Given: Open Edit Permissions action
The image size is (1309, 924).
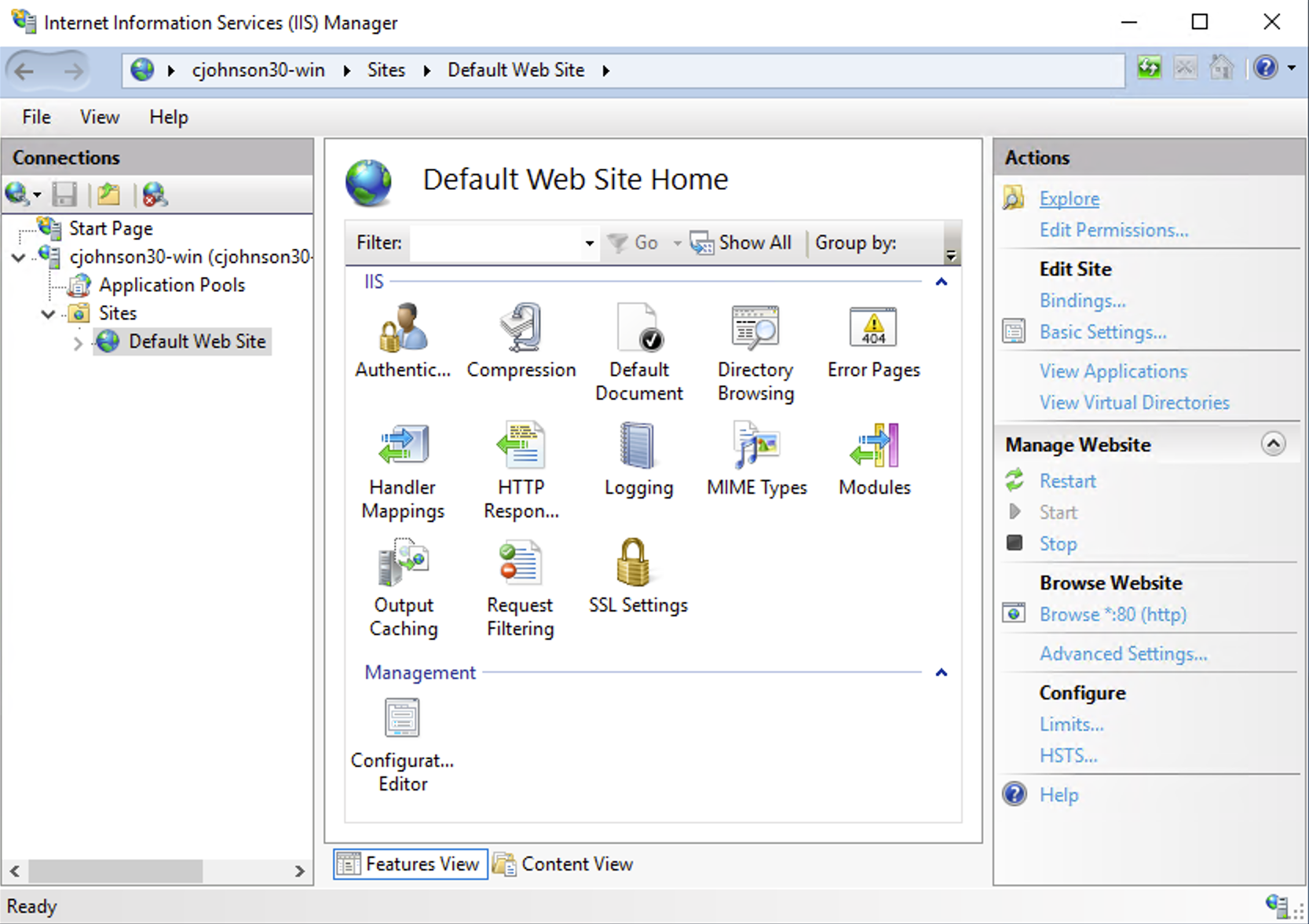Looking at the screenshot, I should point(1113,230).
